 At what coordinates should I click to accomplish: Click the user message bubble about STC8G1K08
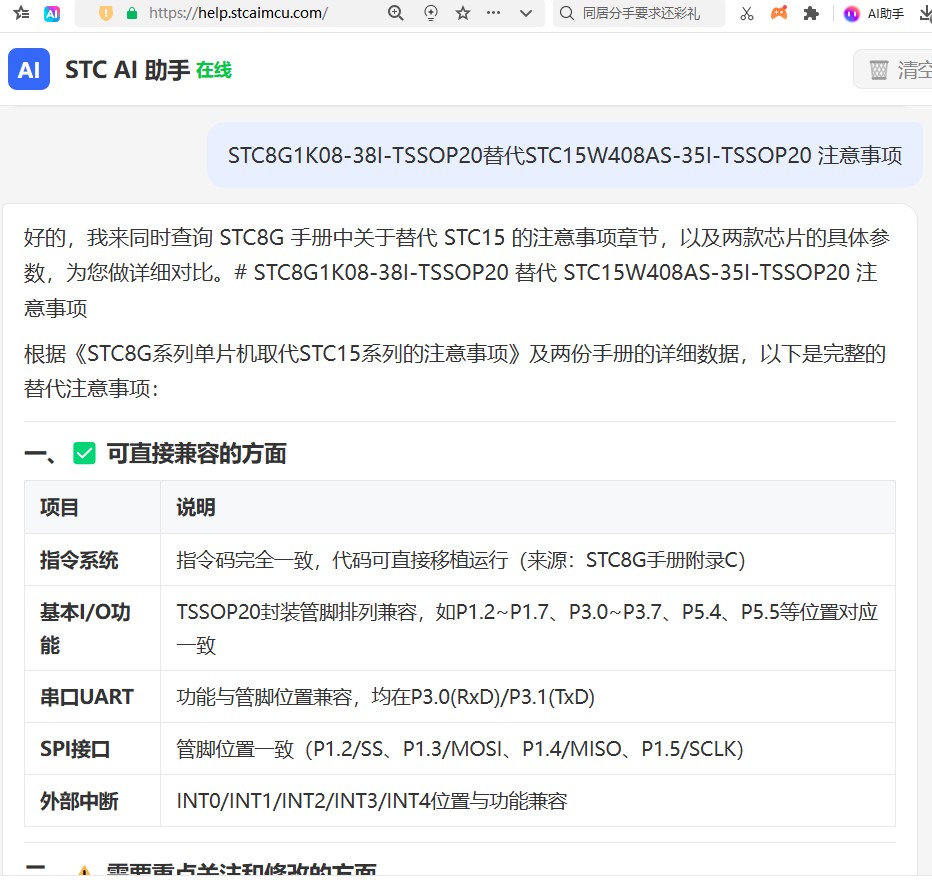tap(565, 155)
